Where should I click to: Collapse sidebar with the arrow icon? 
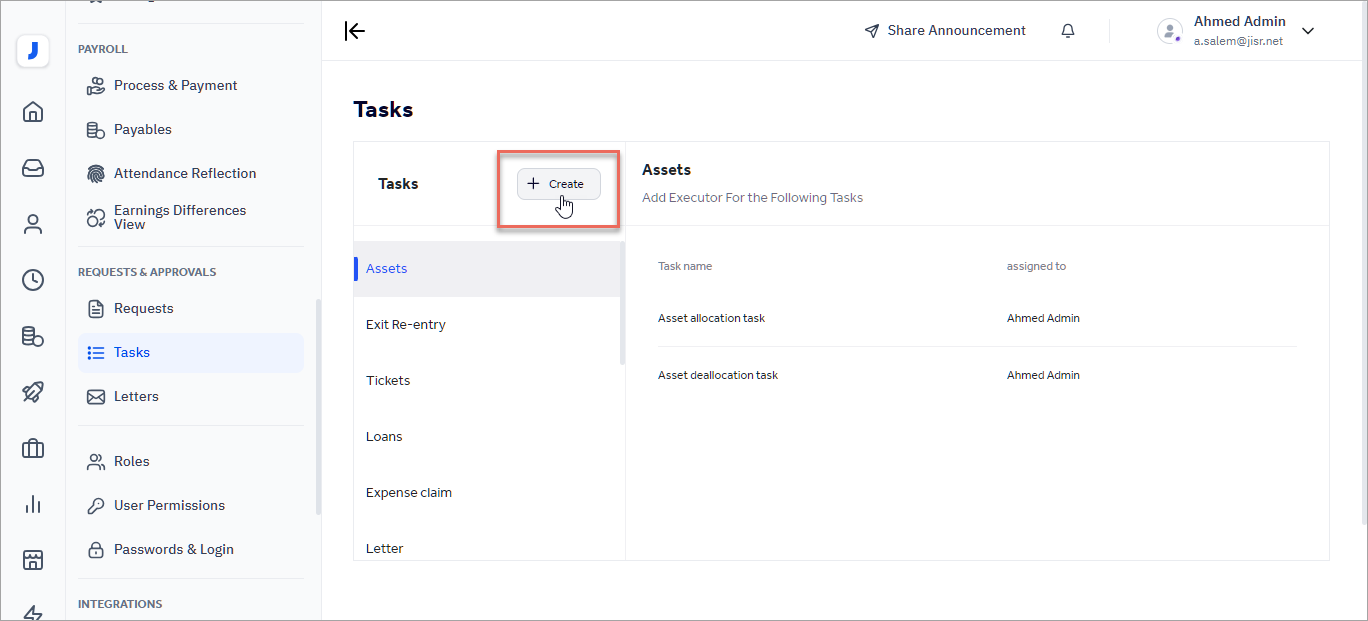[355, 31]
